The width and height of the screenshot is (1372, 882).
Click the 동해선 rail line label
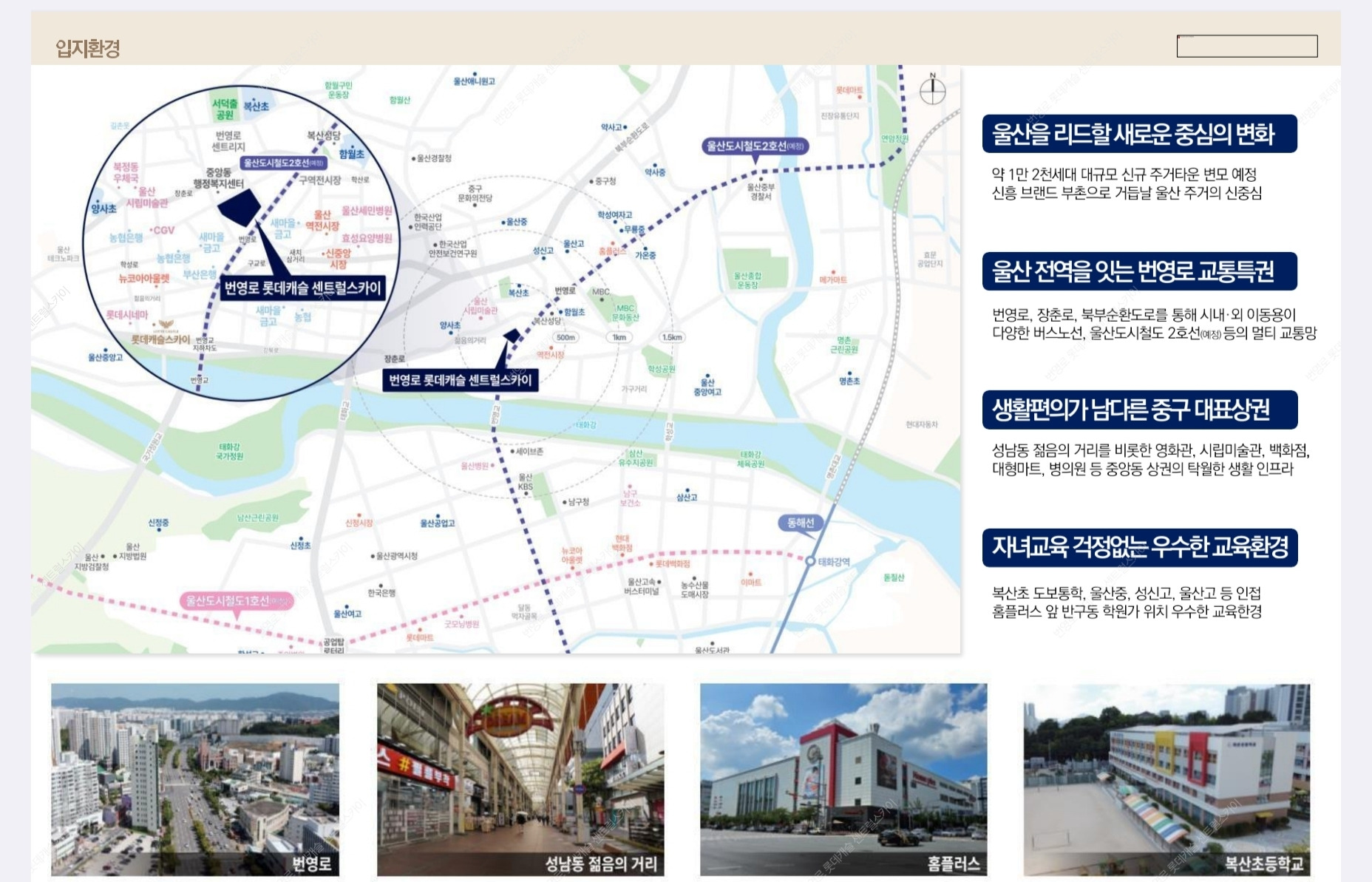click(800, 523)
